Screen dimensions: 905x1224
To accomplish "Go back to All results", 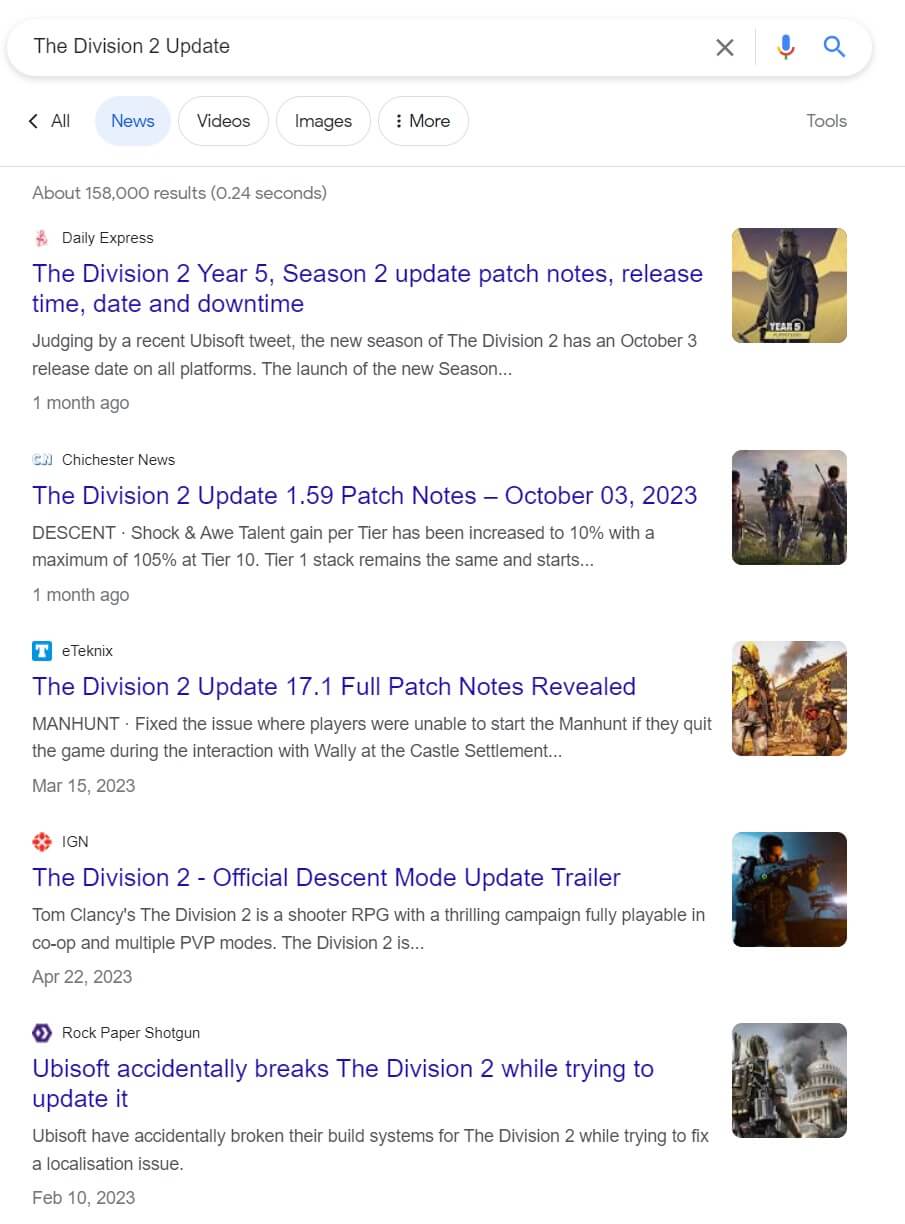I will pos(50,121).
